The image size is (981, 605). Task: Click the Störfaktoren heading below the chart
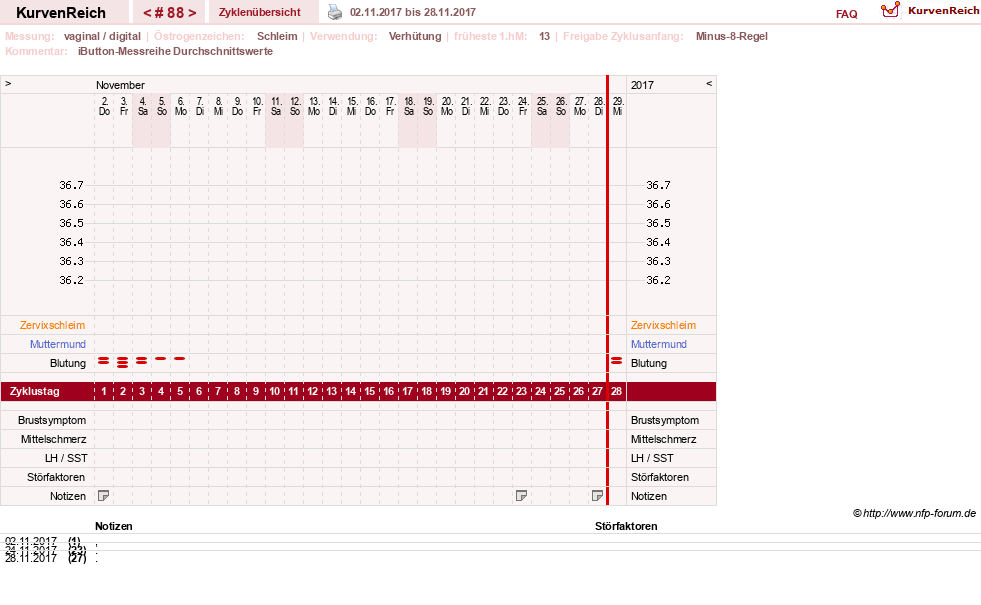click(x=626, y=526)
